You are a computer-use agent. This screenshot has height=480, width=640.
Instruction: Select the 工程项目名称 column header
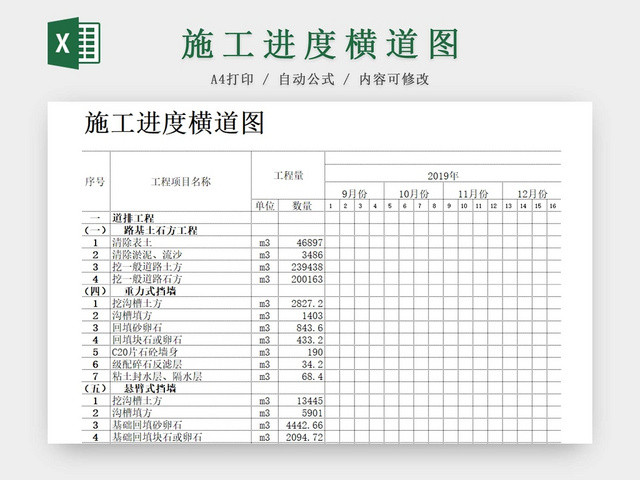[181, 182]
